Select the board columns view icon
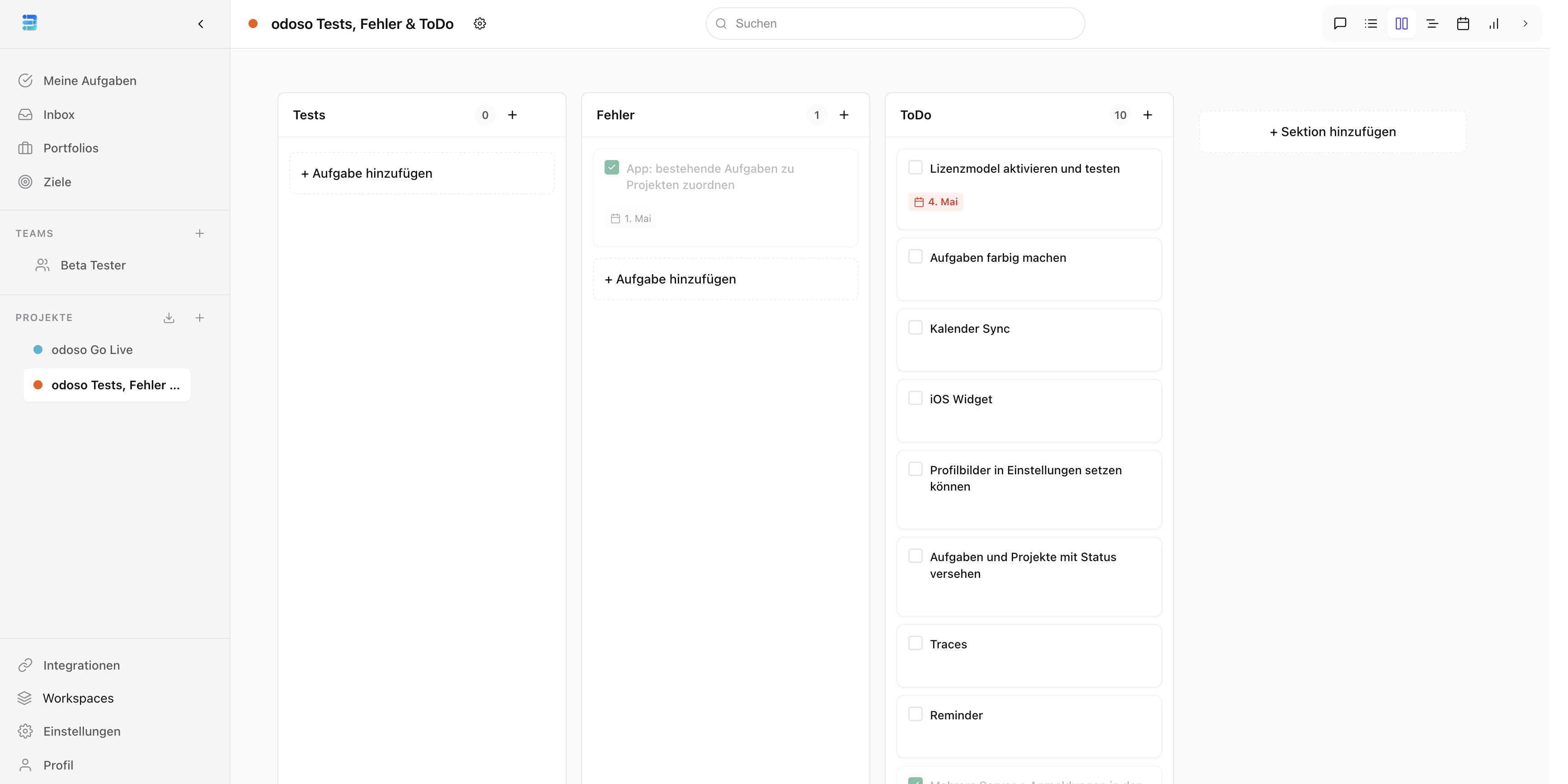1568x784 pixels. tap(1401, 24)
